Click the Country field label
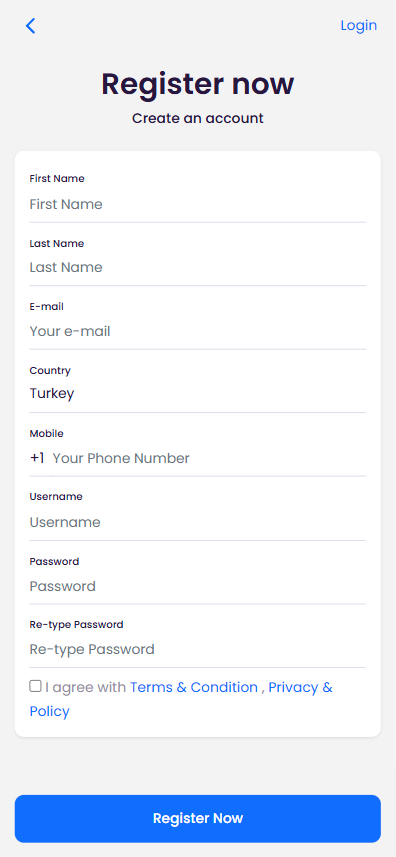 click(x=50, y=371)
